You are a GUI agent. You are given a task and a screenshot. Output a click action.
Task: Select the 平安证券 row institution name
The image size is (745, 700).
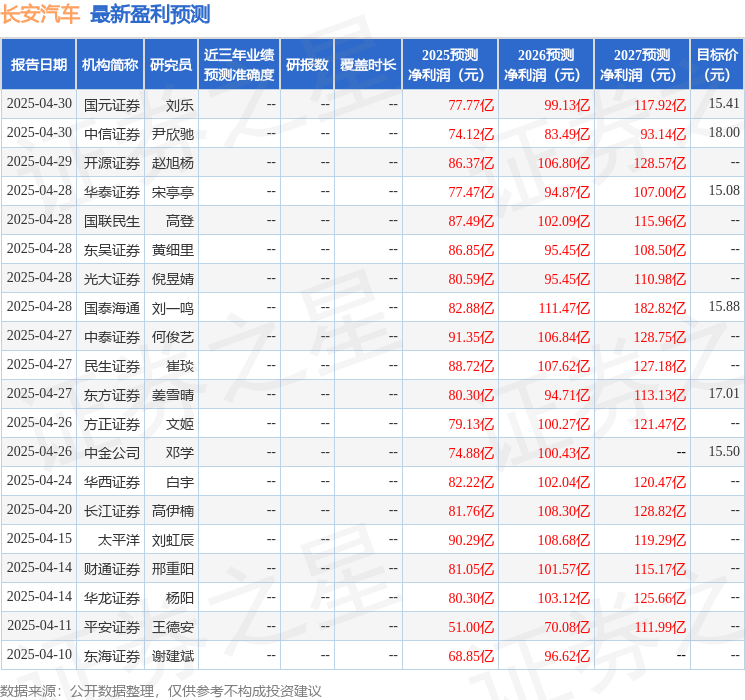point(112,626)
